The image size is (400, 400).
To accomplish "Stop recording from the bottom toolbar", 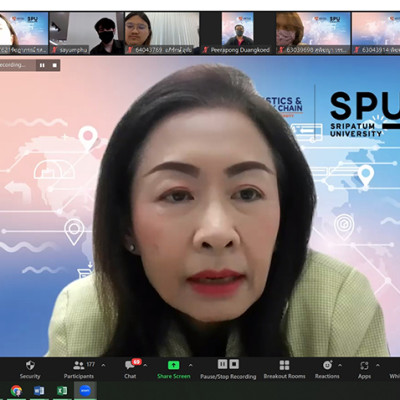I will pyautogui.click(x=234, y=364).
